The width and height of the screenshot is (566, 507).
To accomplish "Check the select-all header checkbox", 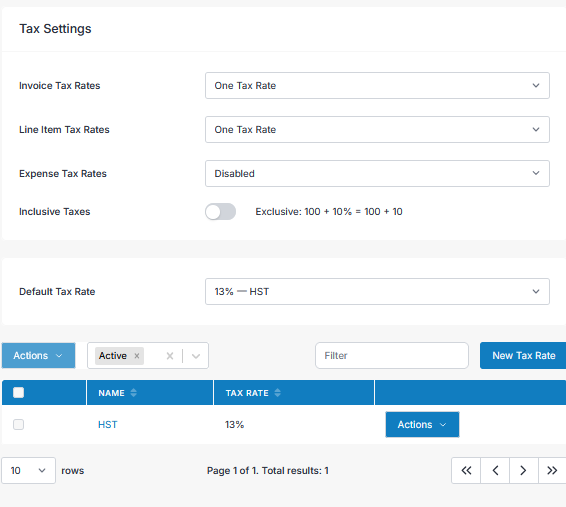I will tap(18, 392).
